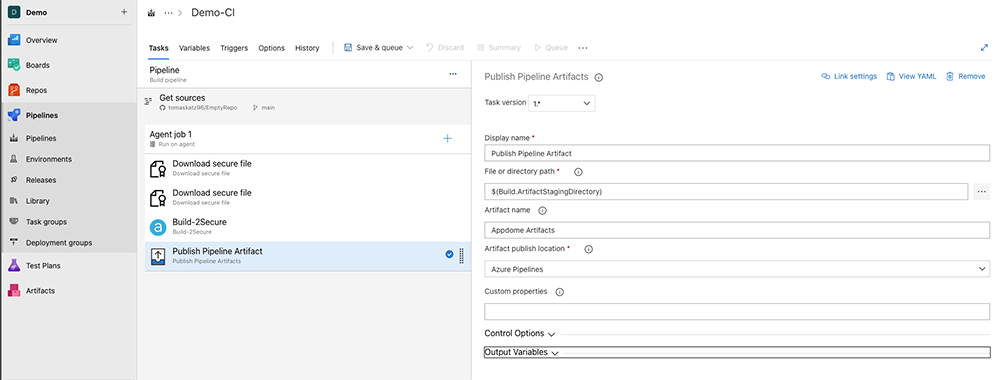Click the pipelines breadcrumb icon

[x=151, y=13]
